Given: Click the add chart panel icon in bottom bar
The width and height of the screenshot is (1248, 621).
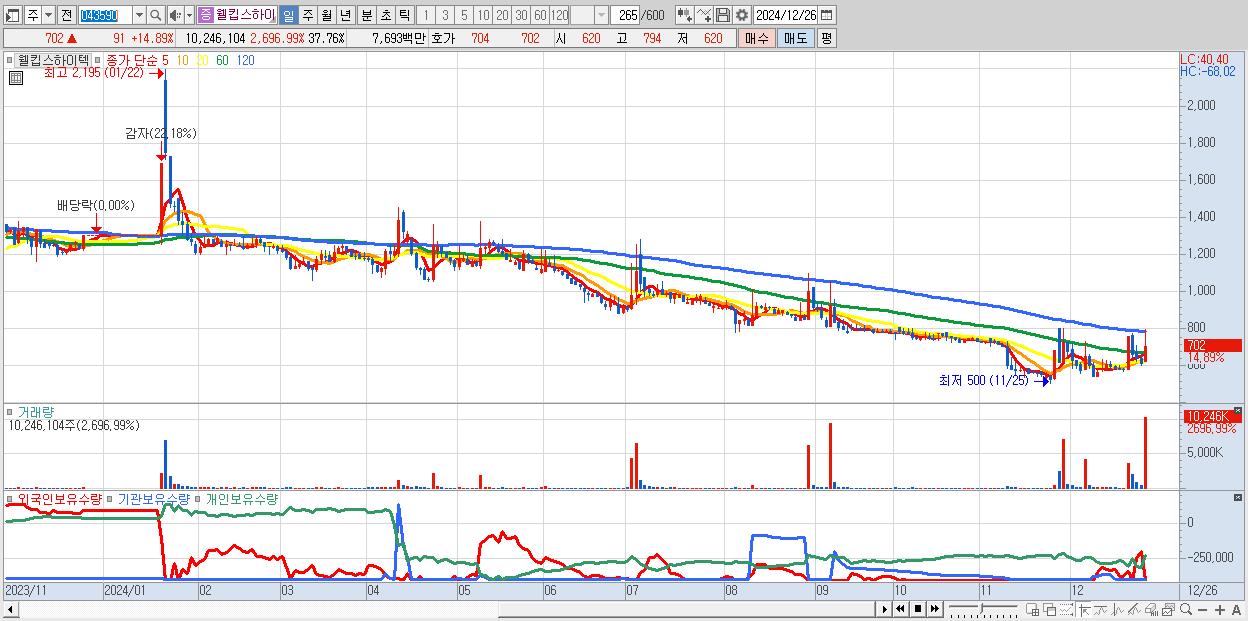Looking at the screenshot, I should 1033,610.
